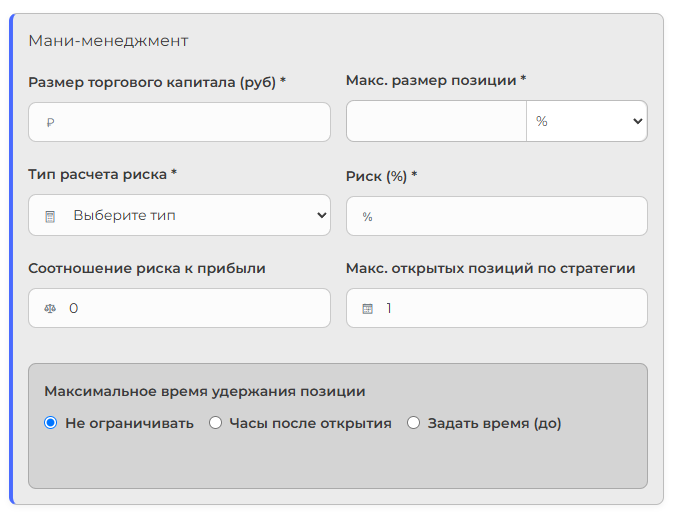This screenshot has width=677, height=515.
Task: Click the calculator icon in risk type selector
Action: pyautogui.click(x=50, y=216)
